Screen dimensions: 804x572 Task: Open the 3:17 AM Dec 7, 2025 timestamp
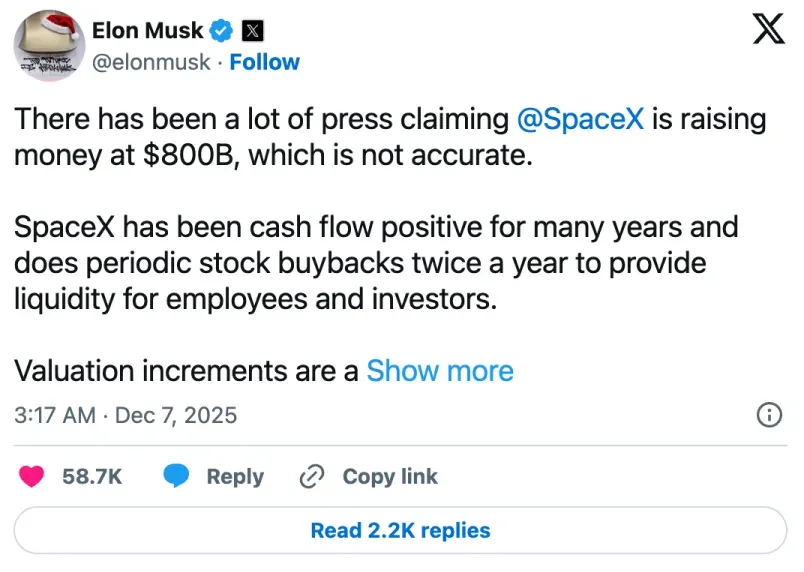coord(126,414)
